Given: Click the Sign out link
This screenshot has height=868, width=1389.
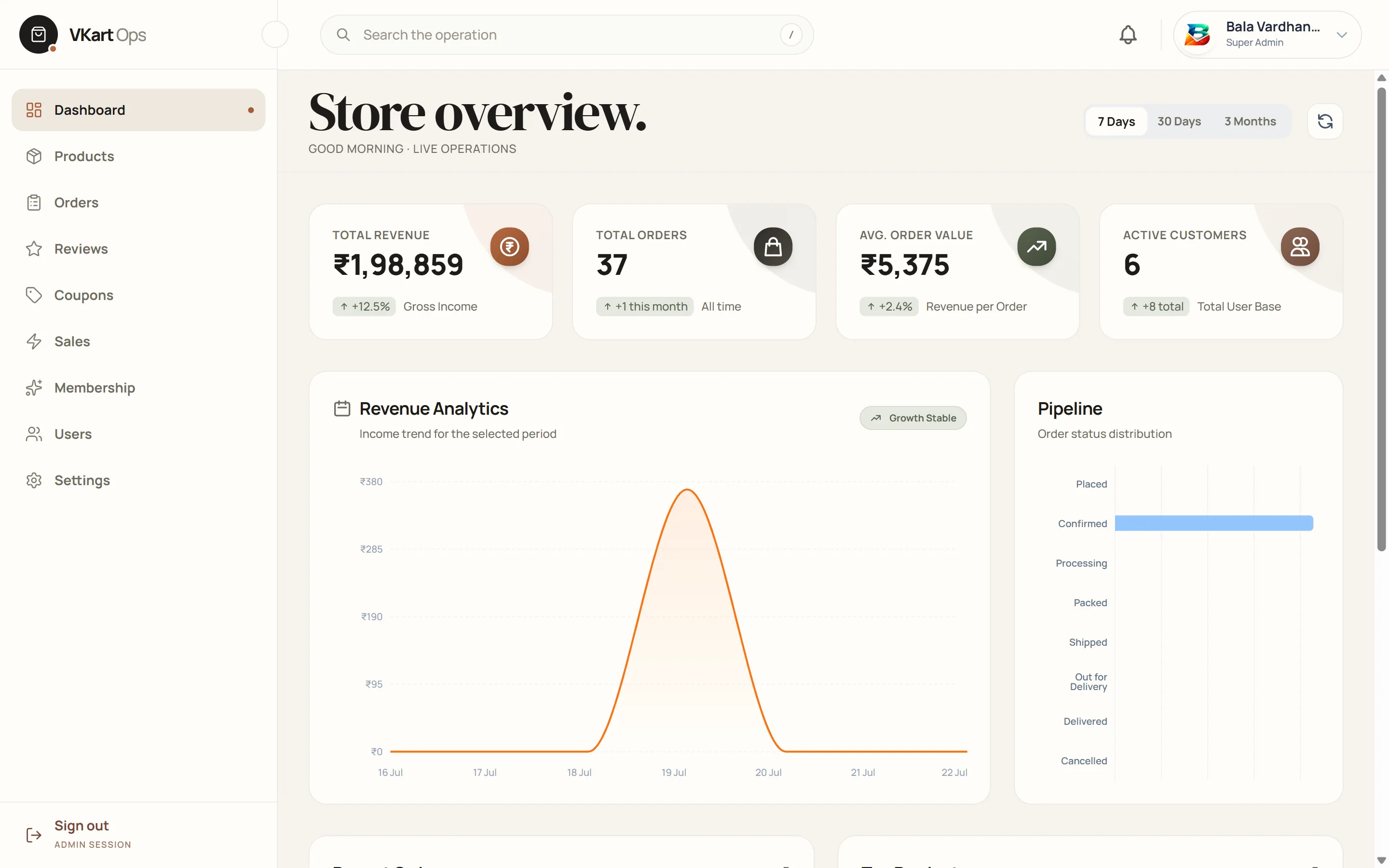Looking at the screenshot, I should pos(82,826).
